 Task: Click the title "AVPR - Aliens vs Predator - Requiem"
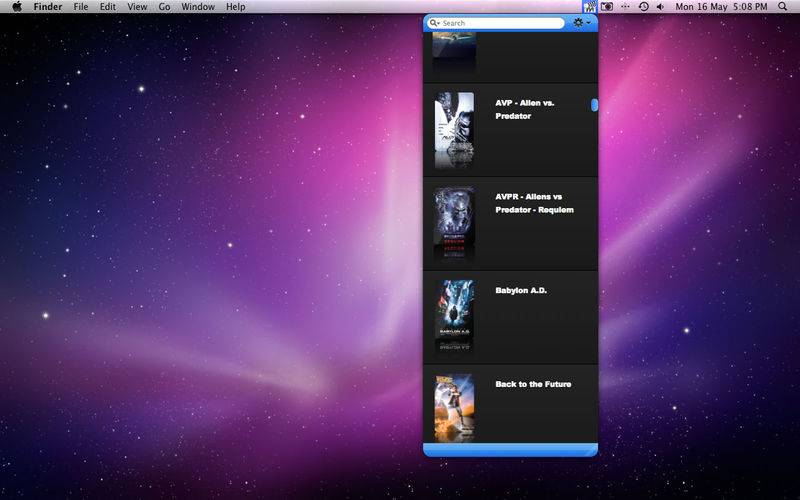(534, 203)
